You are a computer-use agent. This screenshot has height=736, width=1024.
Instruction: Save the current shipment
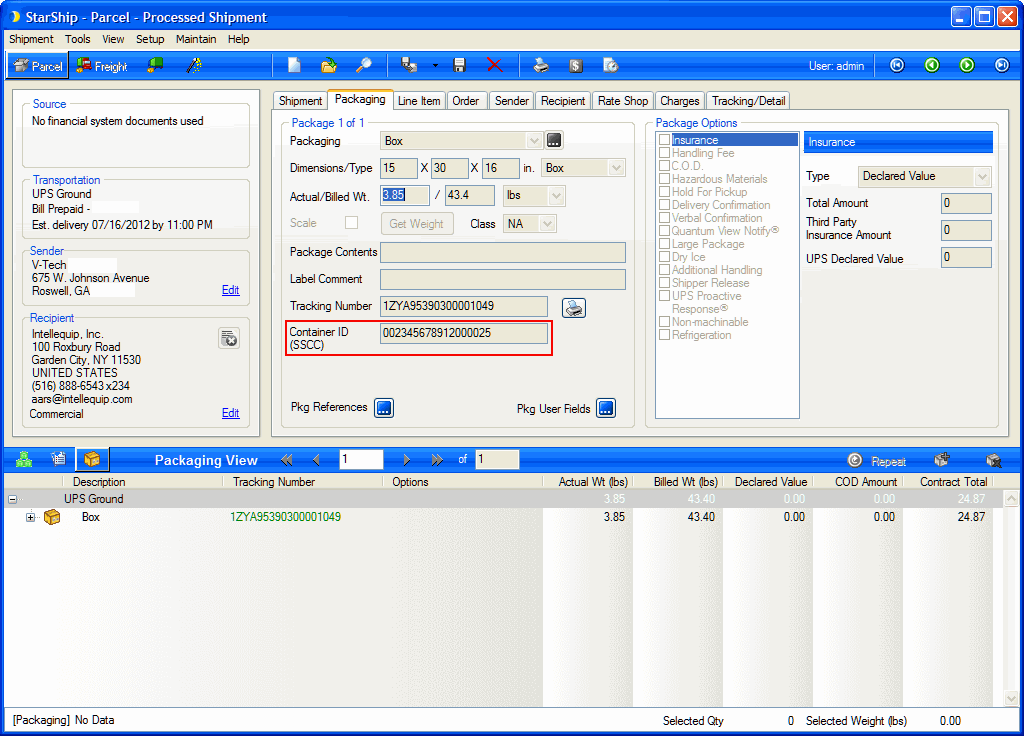(459, 64)
